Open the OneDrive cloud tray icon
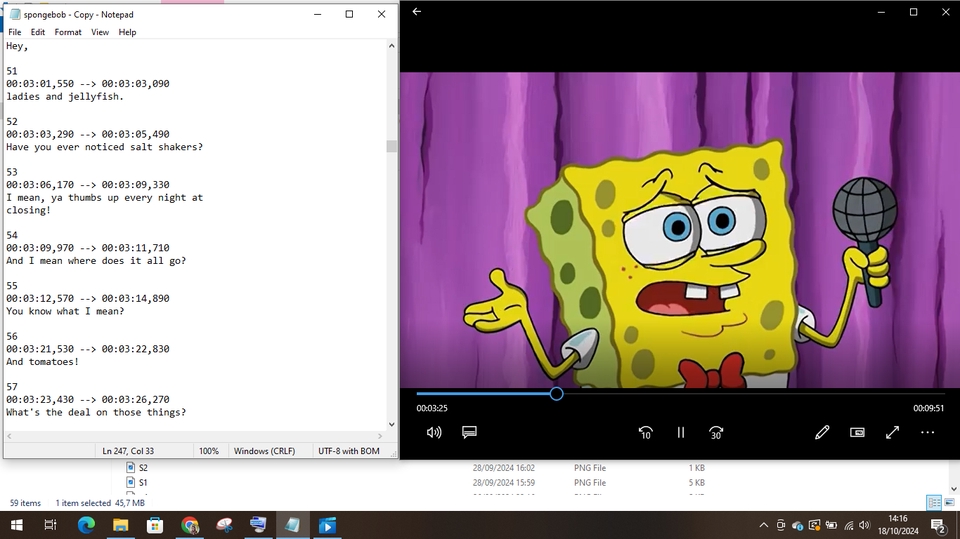 (797, 525)
